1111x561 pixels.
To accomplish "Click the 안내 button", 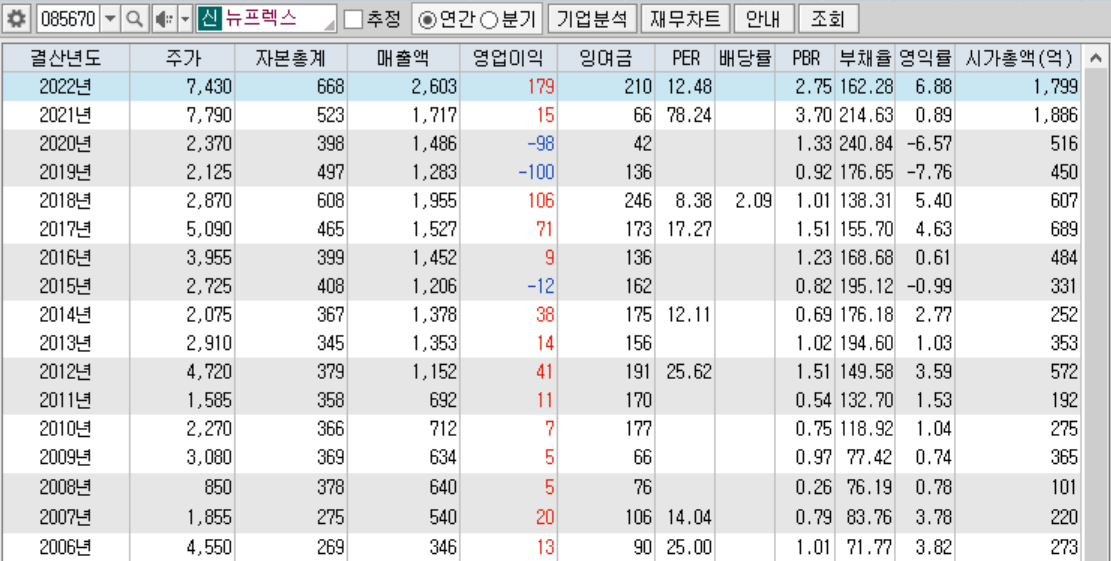I will 763,19.
